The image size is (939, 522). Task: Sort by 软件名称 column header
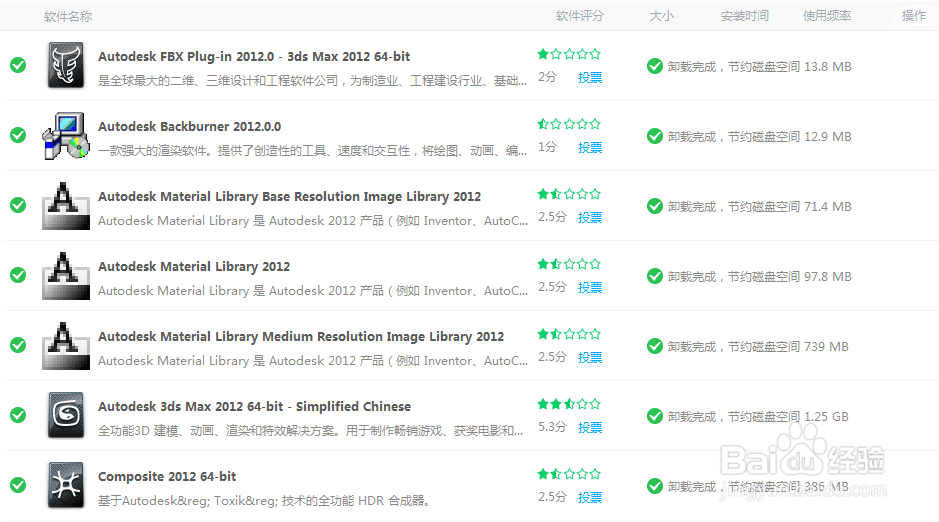click(68, 16)
